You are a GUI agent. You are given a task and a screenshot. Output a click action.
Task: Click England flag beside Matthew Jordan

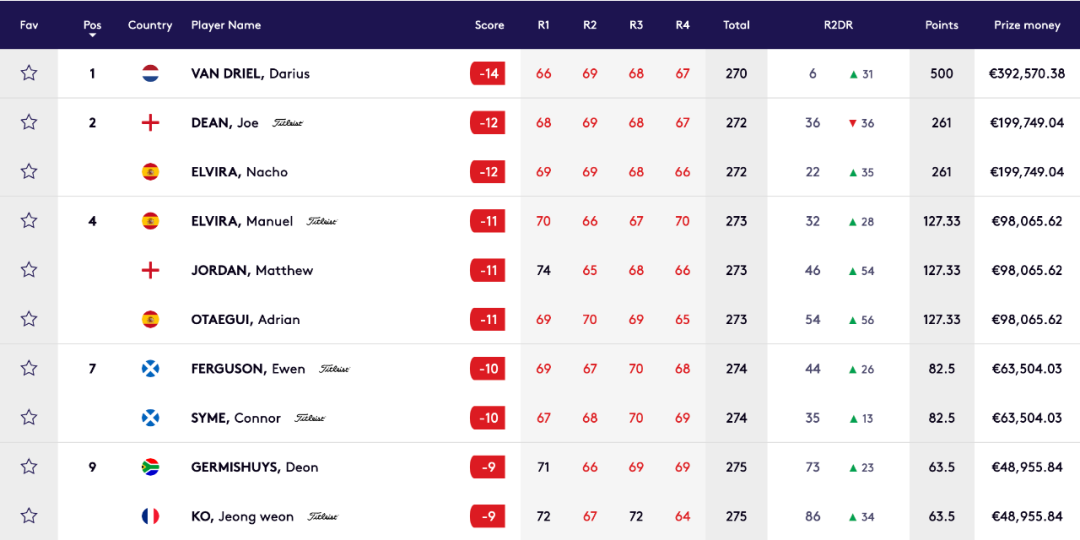(x=150, y=270)
